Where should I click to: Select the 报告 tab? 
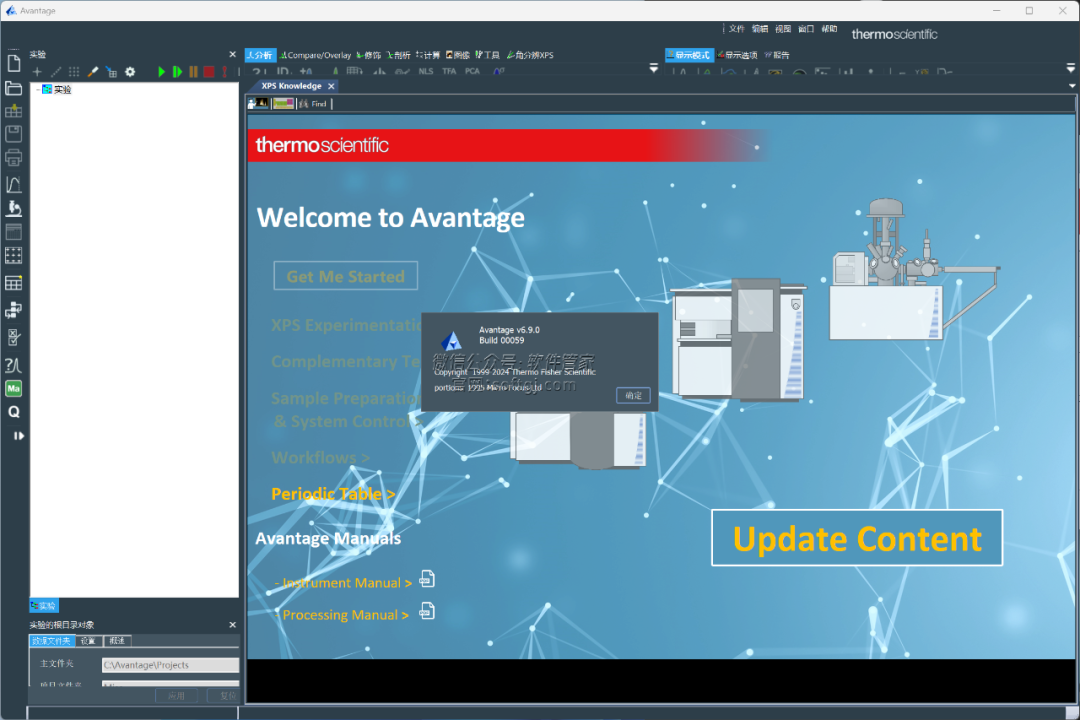[777, 55]
